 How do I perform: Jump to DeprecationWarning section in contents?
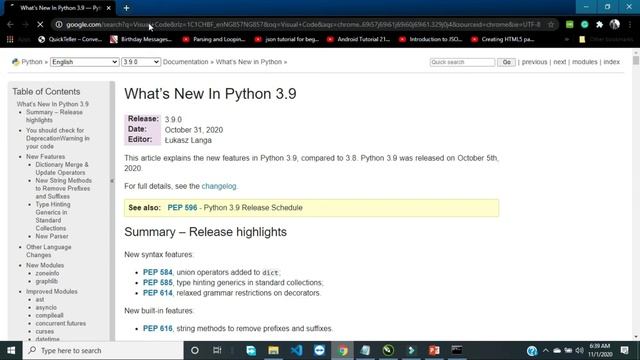[58, 138]
